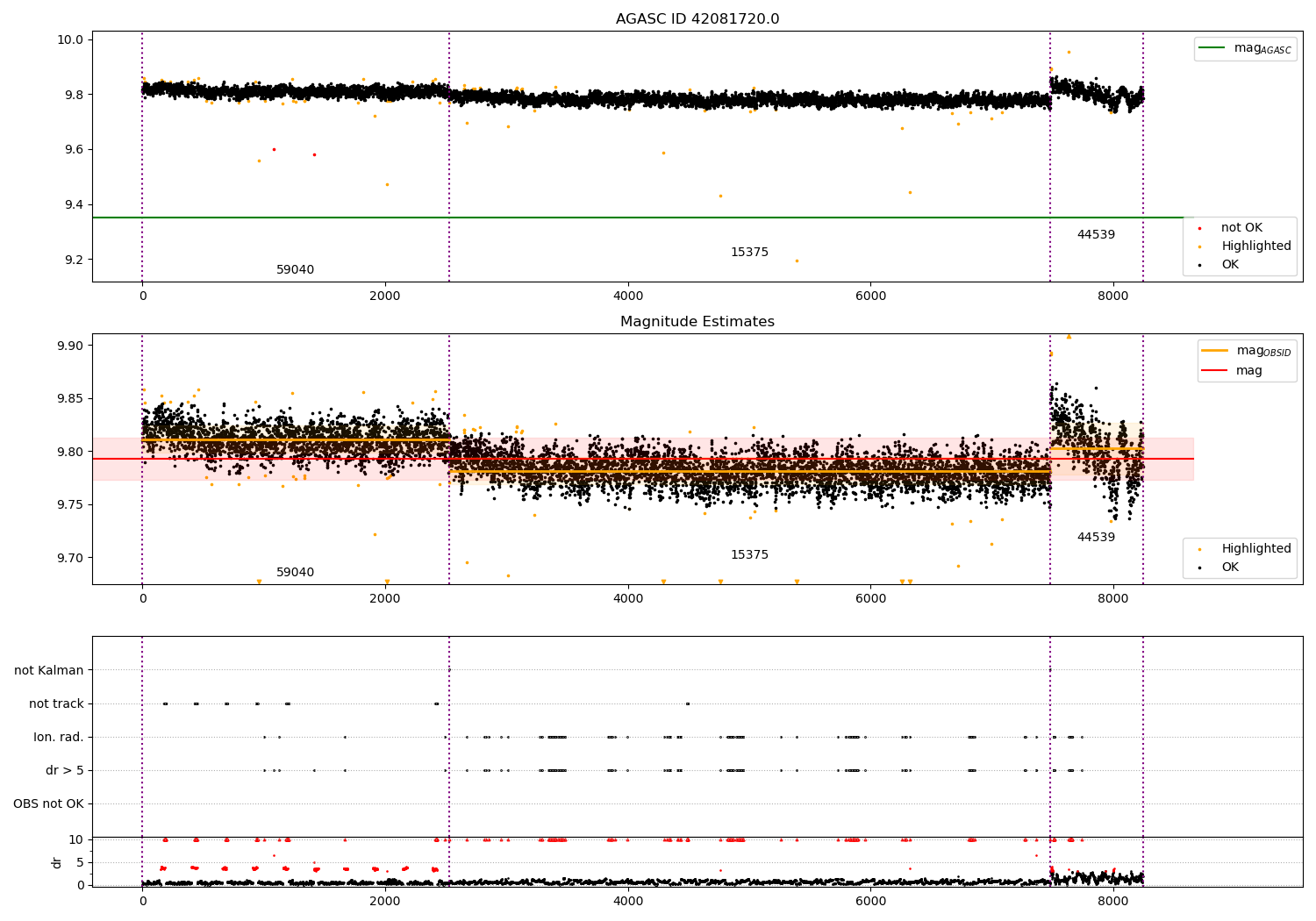The image size is (1316, 921).
Task: Select the 'Ion. rad.' row label
Action: [59, 738]
